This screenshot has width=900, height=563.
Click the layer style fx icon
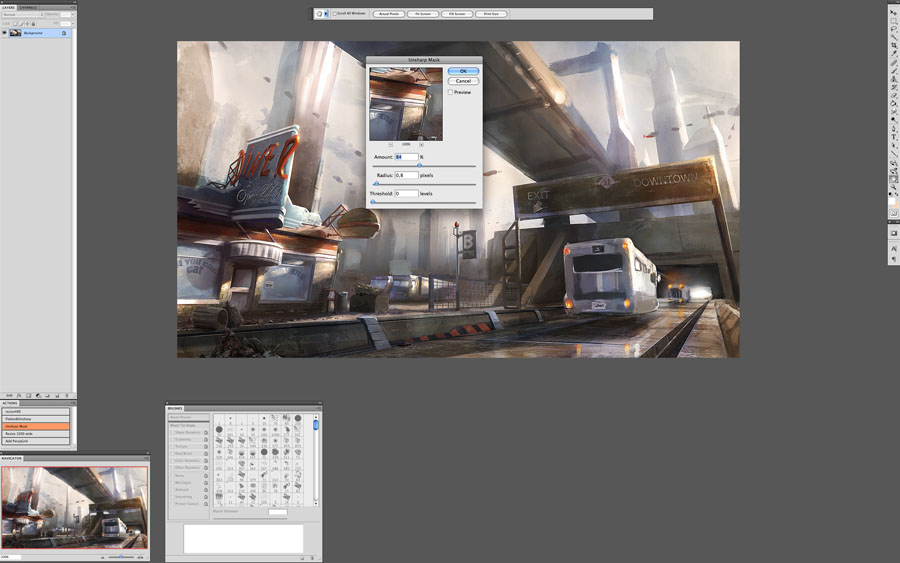[x=19, y=395]
